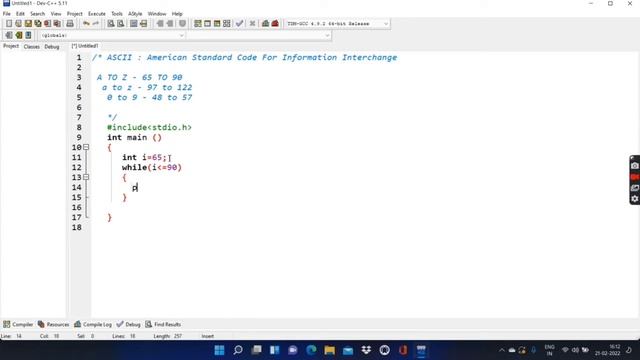Open the Compiler bottom panel tab
The width and height of the screenshot is (640, 360).
point(18,324)
